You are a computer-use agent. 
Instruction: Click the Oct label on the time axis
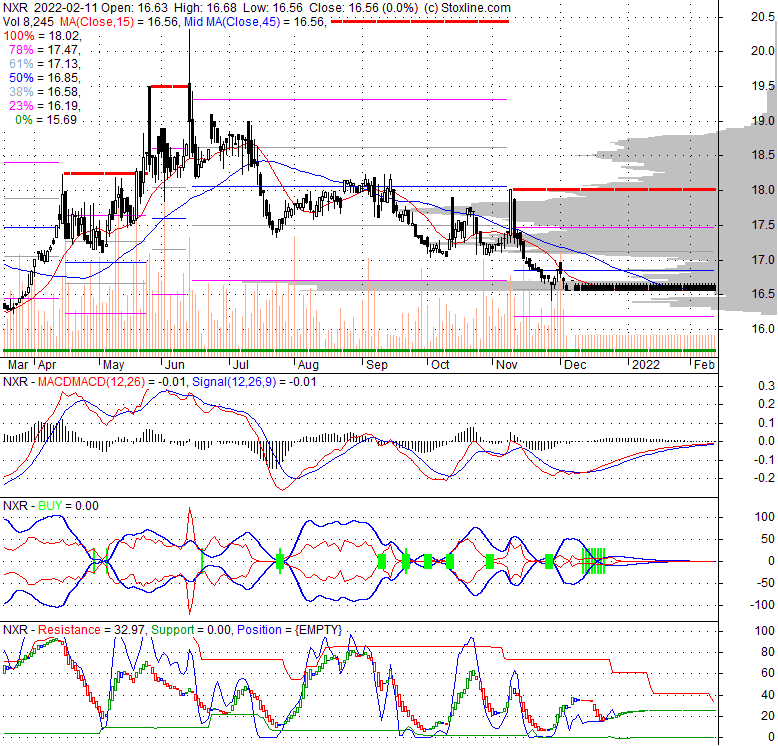click(x=440, y=365)
